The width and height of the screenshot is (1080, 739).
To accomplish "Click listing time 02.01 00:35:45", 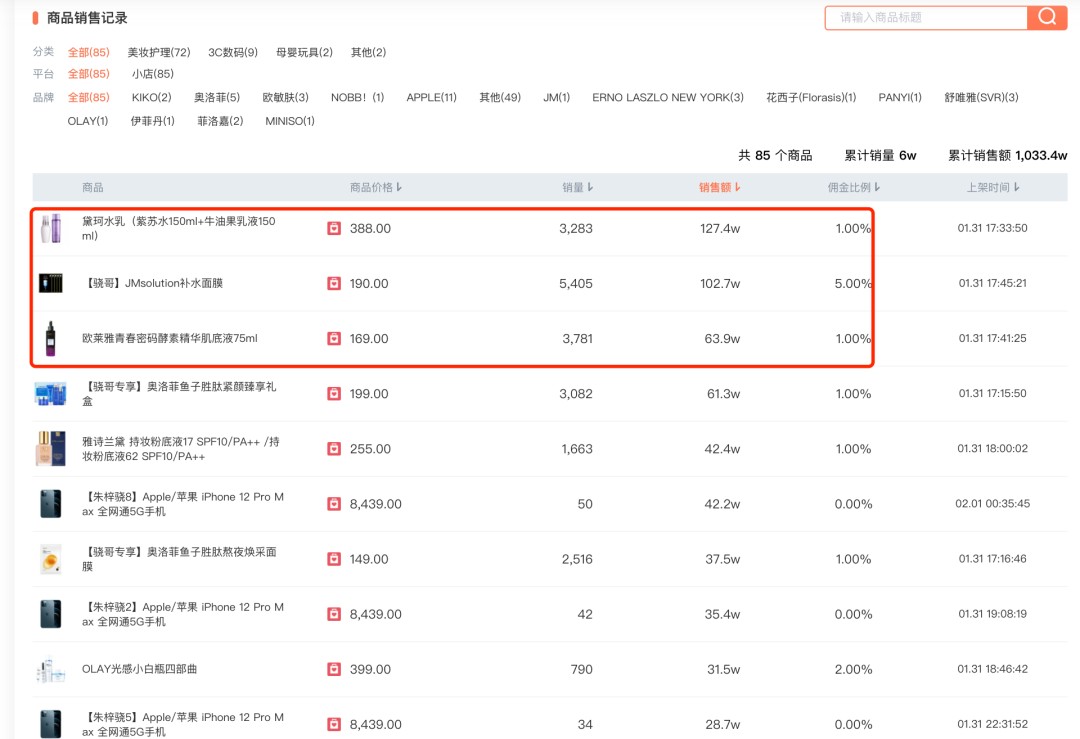I will coord(993,503).
